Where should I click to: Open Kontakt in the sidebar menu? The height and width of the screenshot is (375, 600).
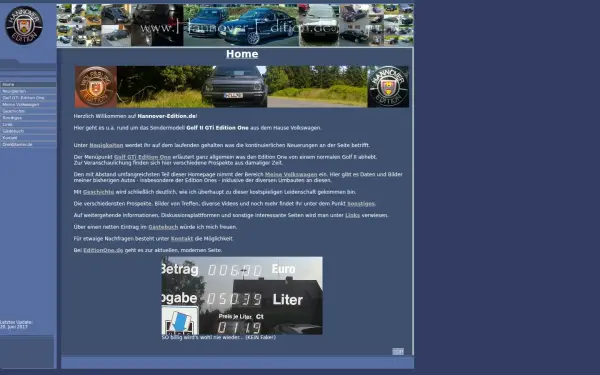[x=28, y=138]
